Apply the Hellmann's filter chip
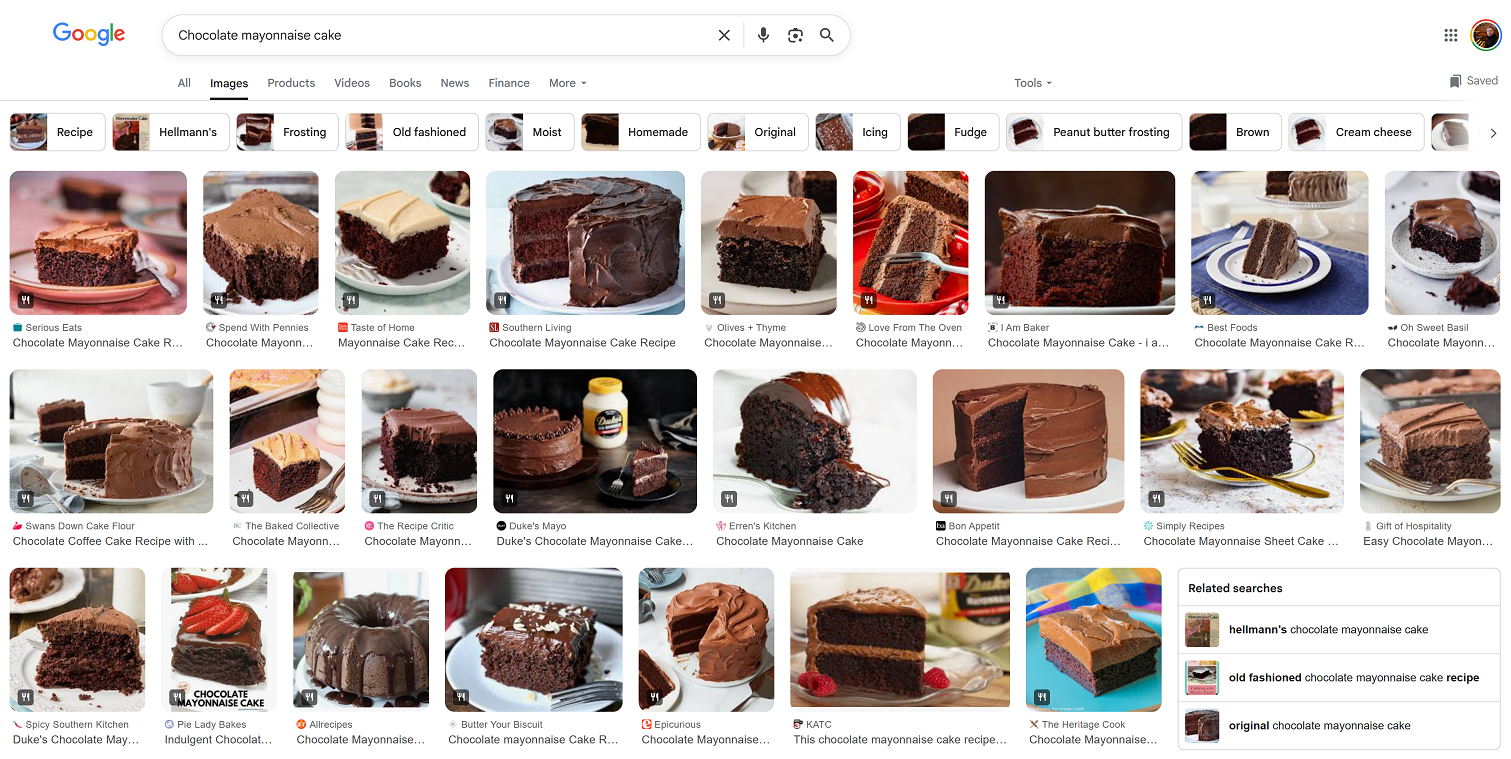 (x=171, y=132)
